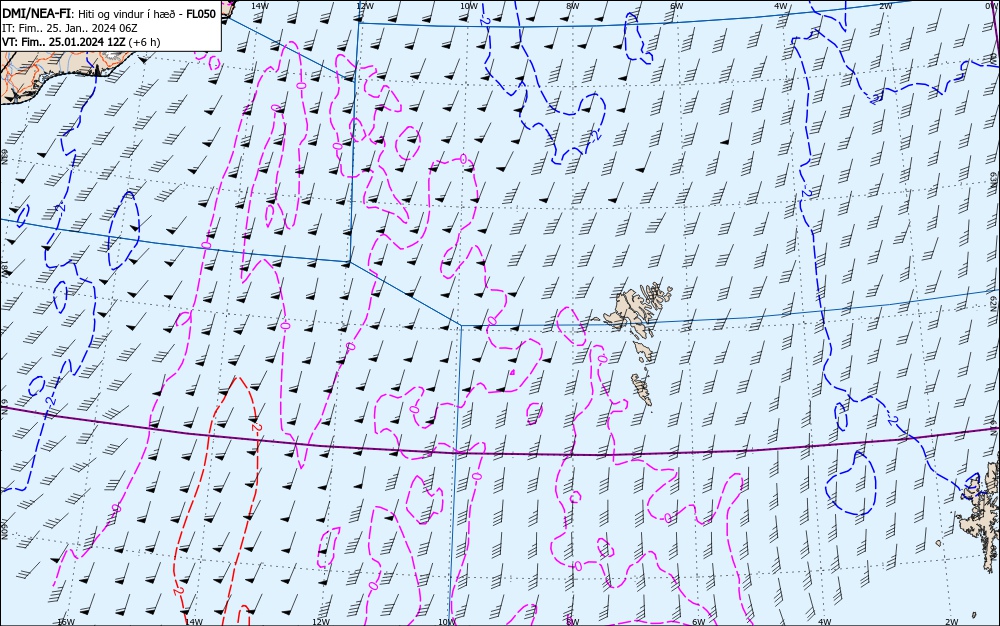Image resolution: width=1000 pixels, height=626 pixels.
Task: Click the '4W' longitude label on top edge
Action: click(781, 6)
